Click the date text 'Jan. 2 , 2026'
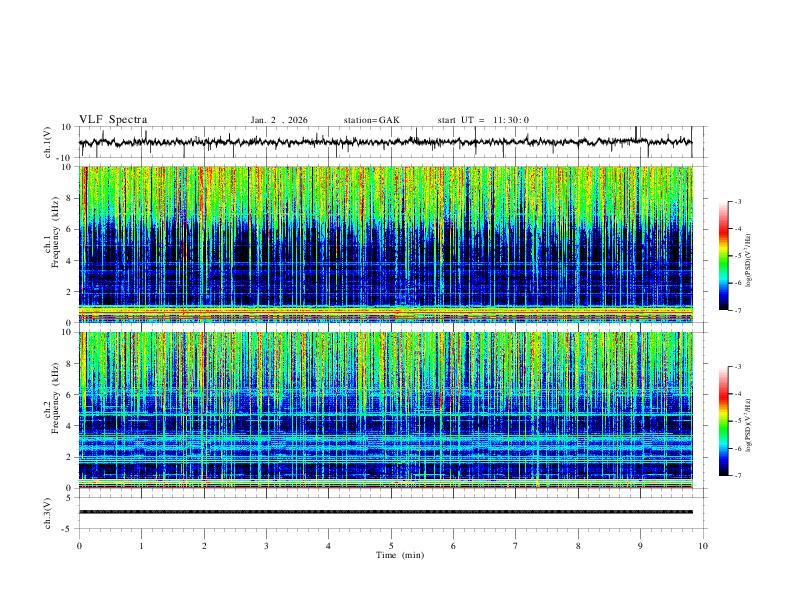The width and height of the screenshot is (792, 612). click(279, 120)
